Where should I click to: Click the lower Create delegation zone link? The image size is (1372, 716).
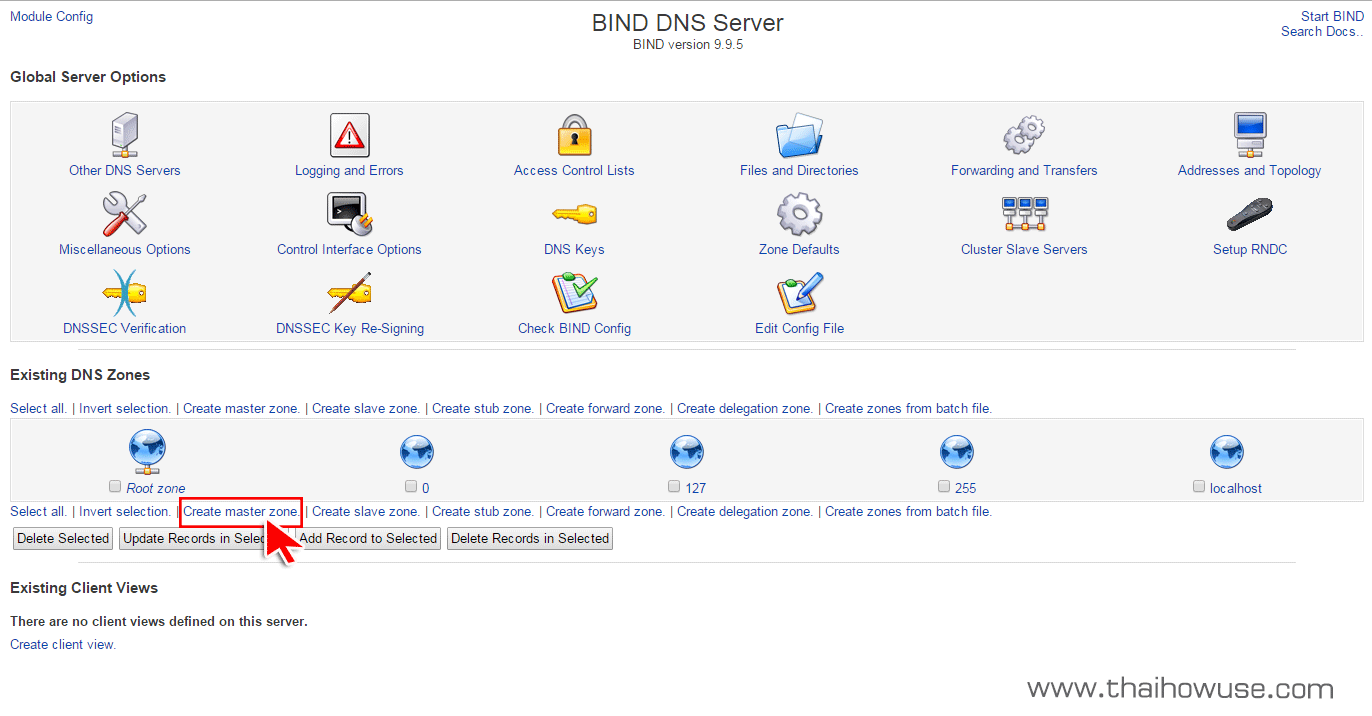pyautogui.click(x=745, y=512)
